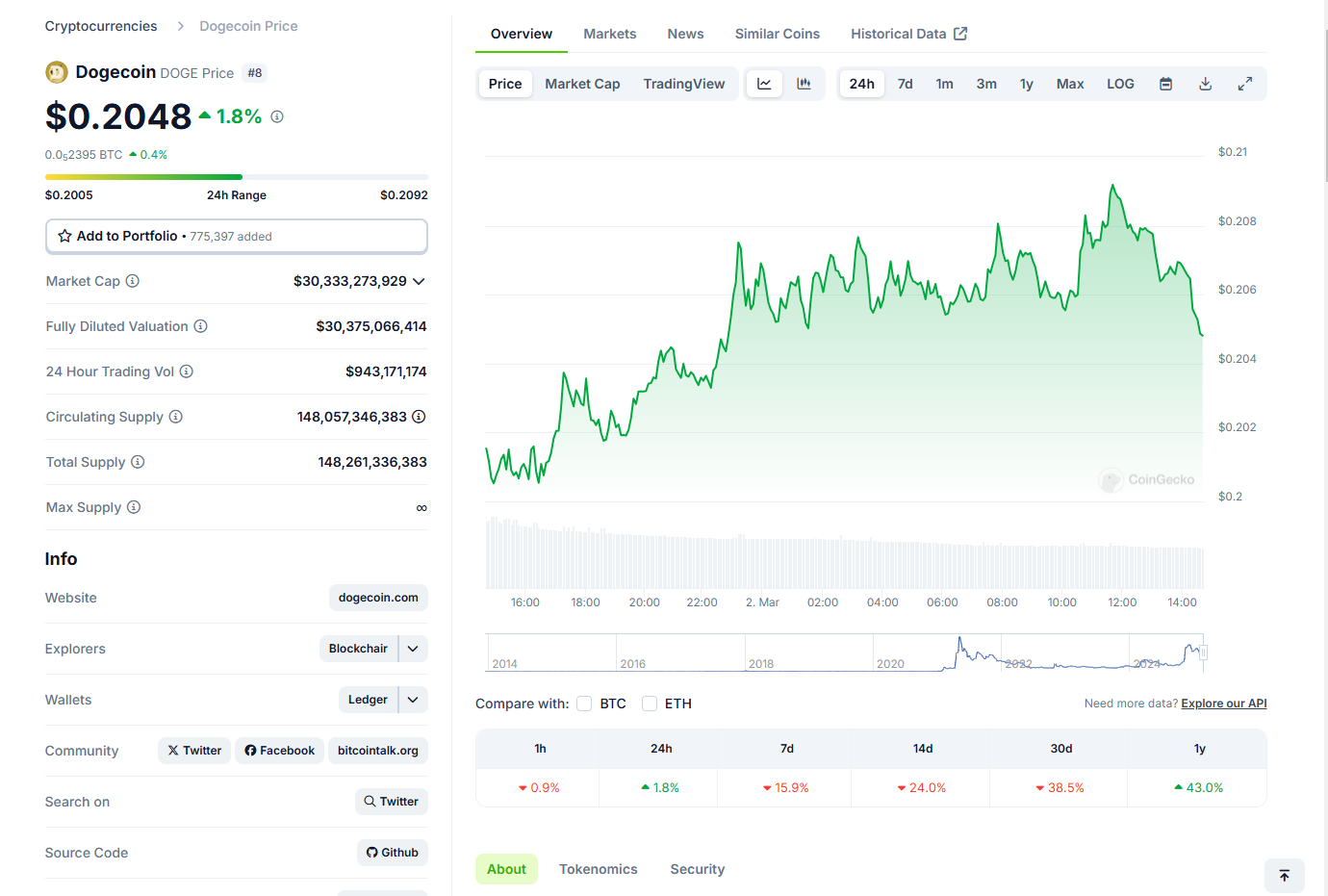Open Explorers dropdown arrow
The image size is (1328, 896).
413,649
